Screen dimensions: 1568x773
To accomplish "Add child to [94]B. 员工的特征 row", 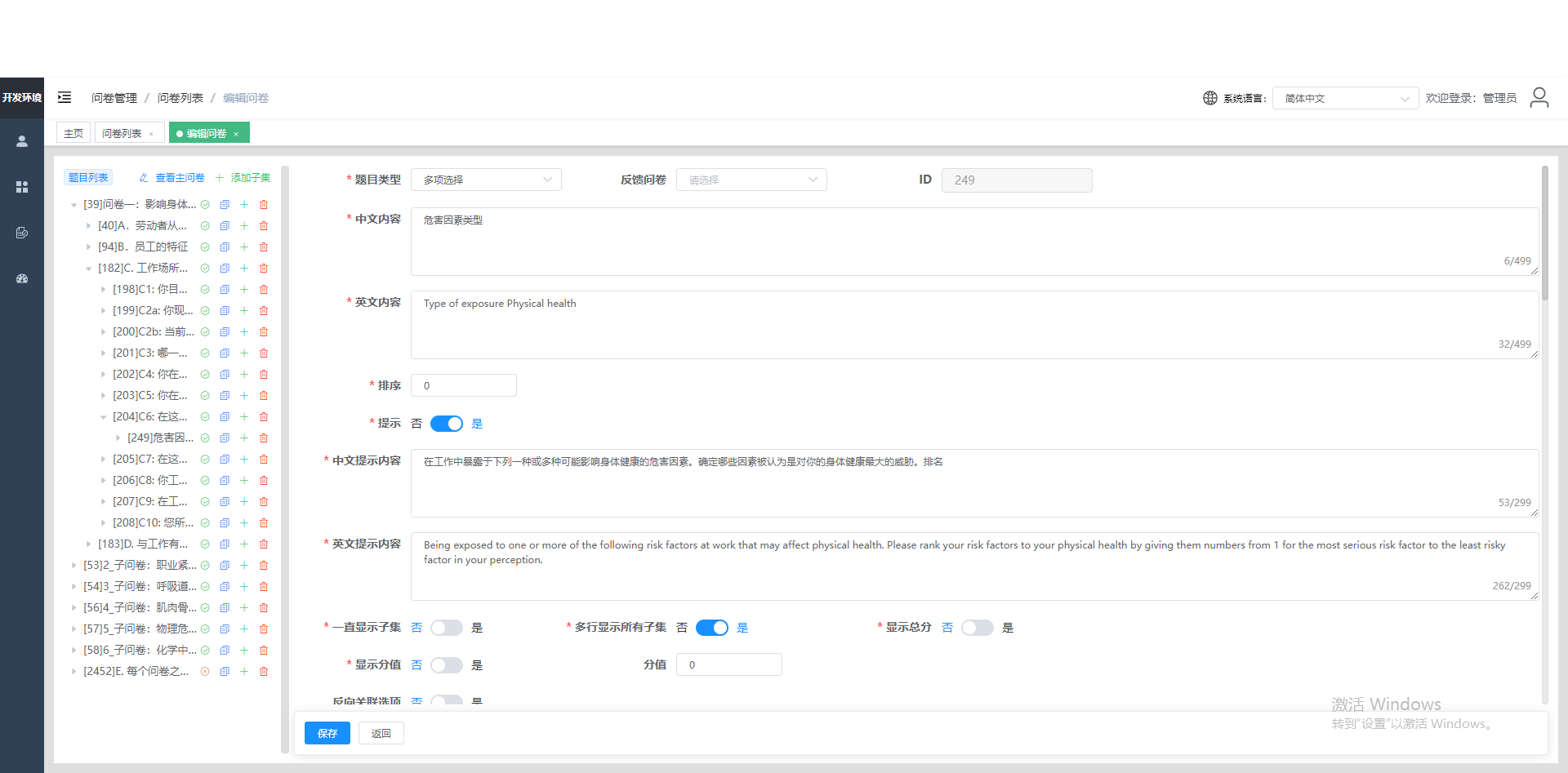I will click(244, 247).
